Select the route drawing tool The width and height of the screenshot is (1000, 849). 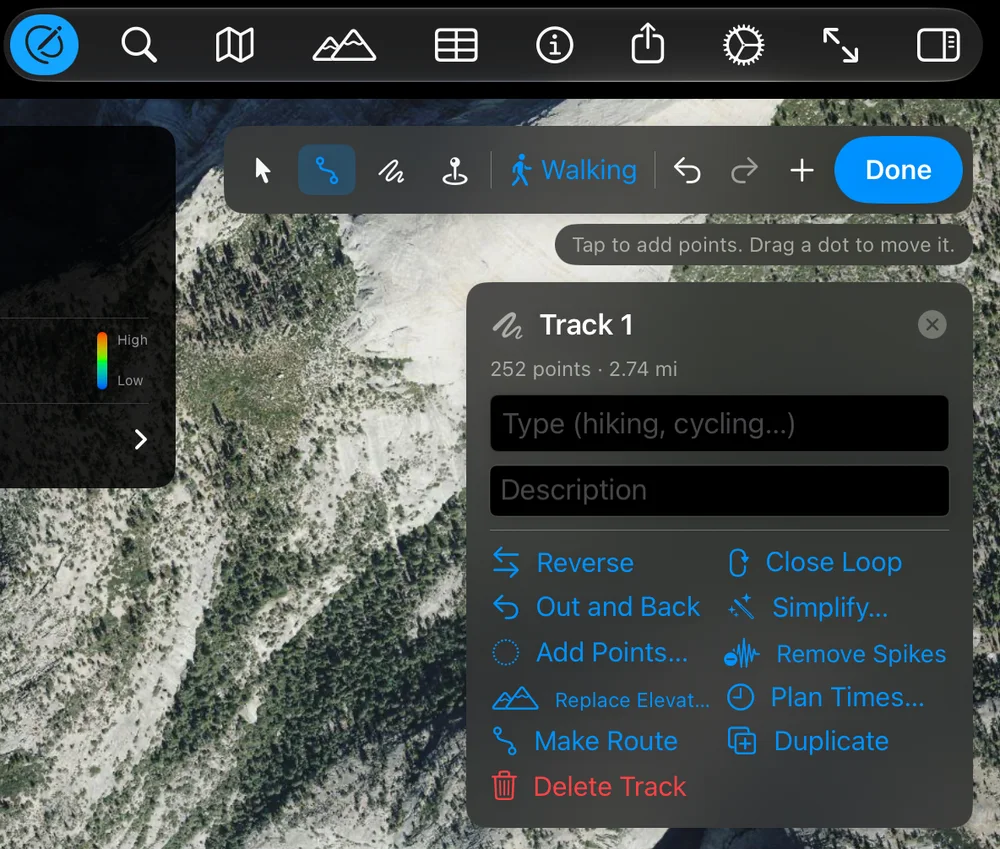pos(327,170)
